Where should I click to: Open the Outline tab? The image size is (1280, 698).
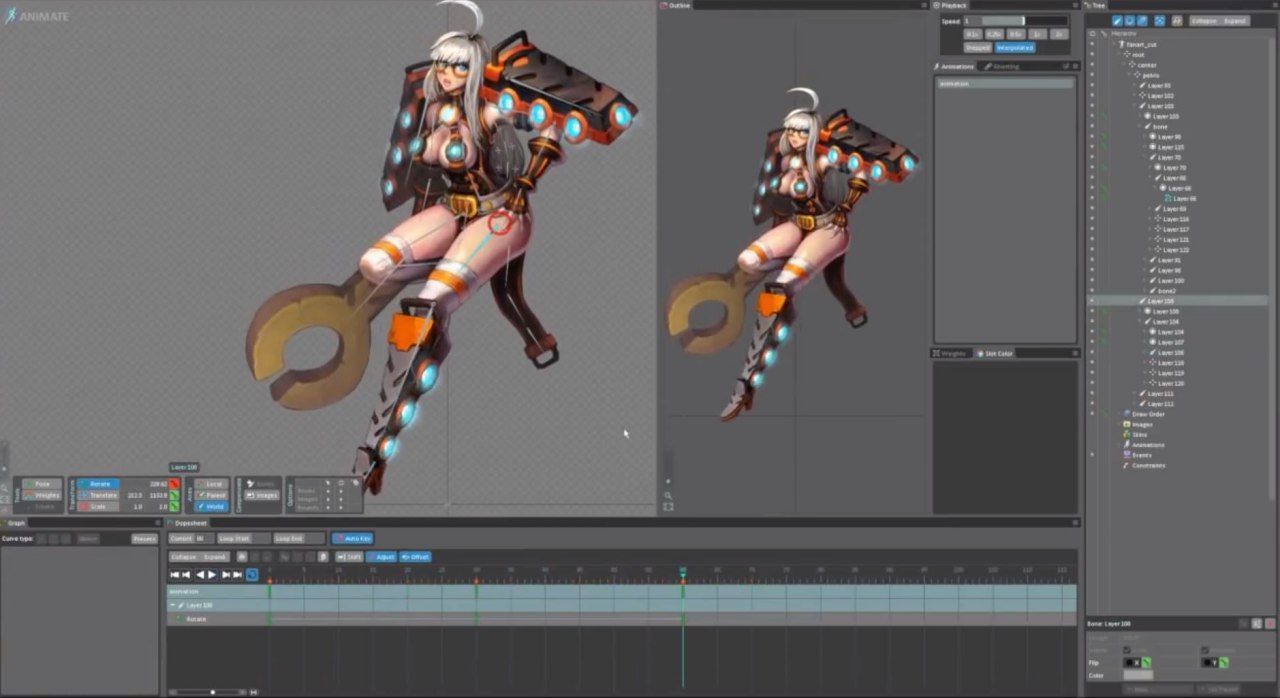tap(676, 5)
